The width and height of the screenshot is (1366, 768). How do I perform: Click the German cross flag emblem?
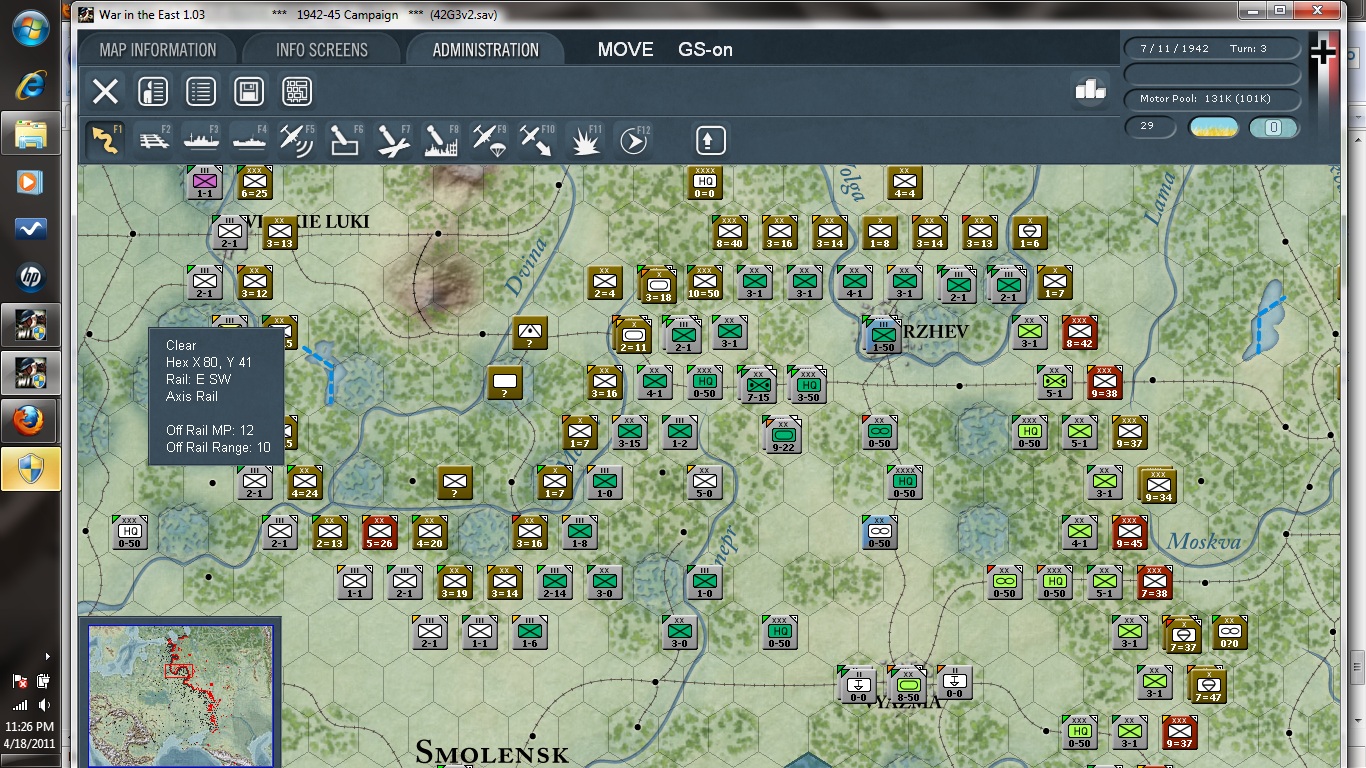click(x=1323, y=52)
